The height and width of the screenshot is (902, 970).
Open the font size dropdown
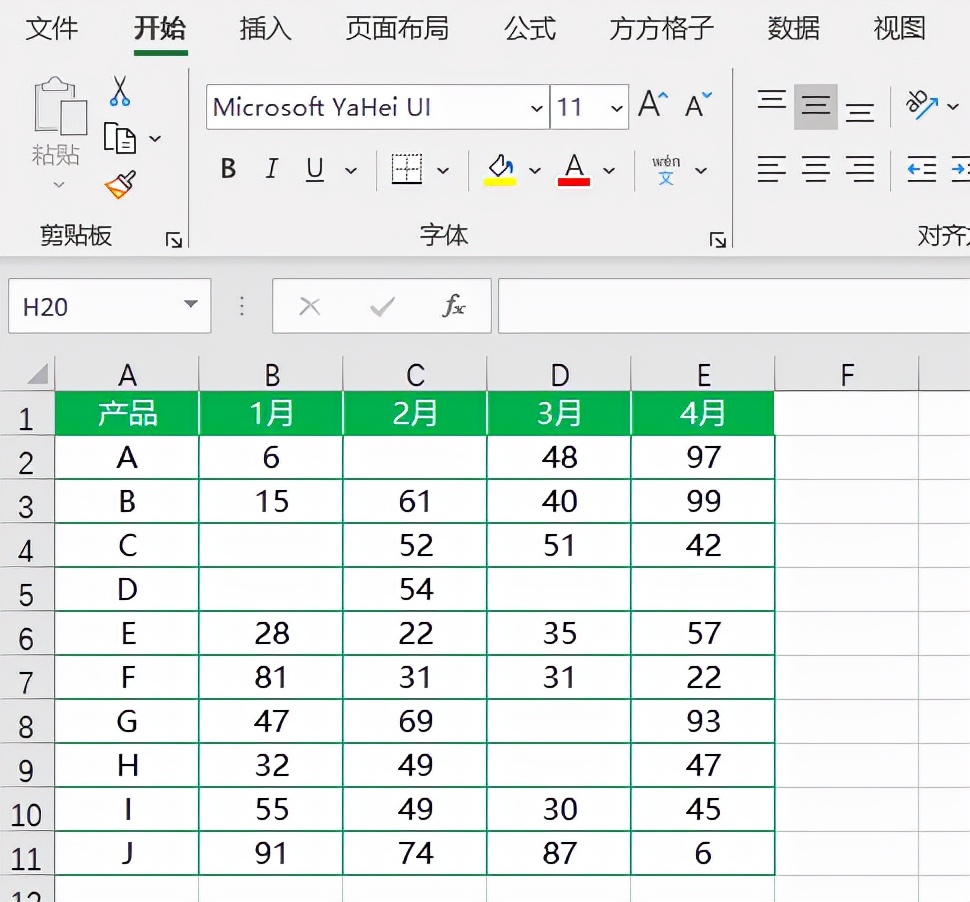[x=617, y=107]
